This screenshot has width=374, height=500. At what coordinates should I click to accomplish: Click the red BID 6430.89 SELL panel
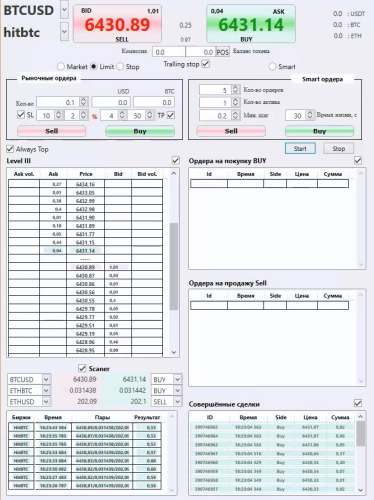point(117,24)
